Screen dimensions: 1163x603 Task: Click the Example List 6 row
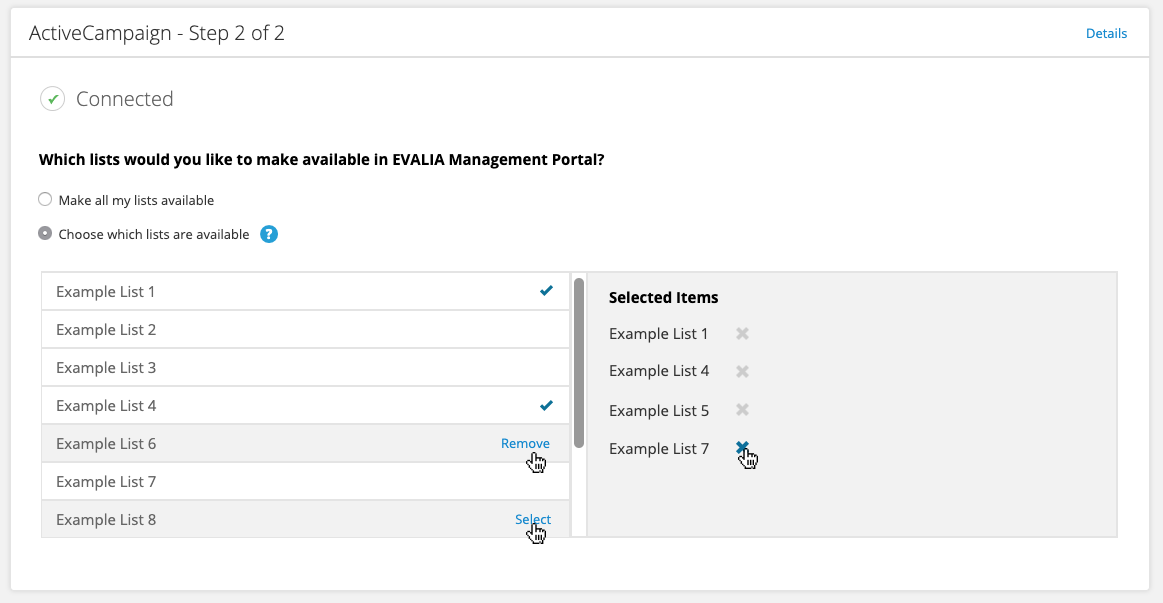coord(306,444)
